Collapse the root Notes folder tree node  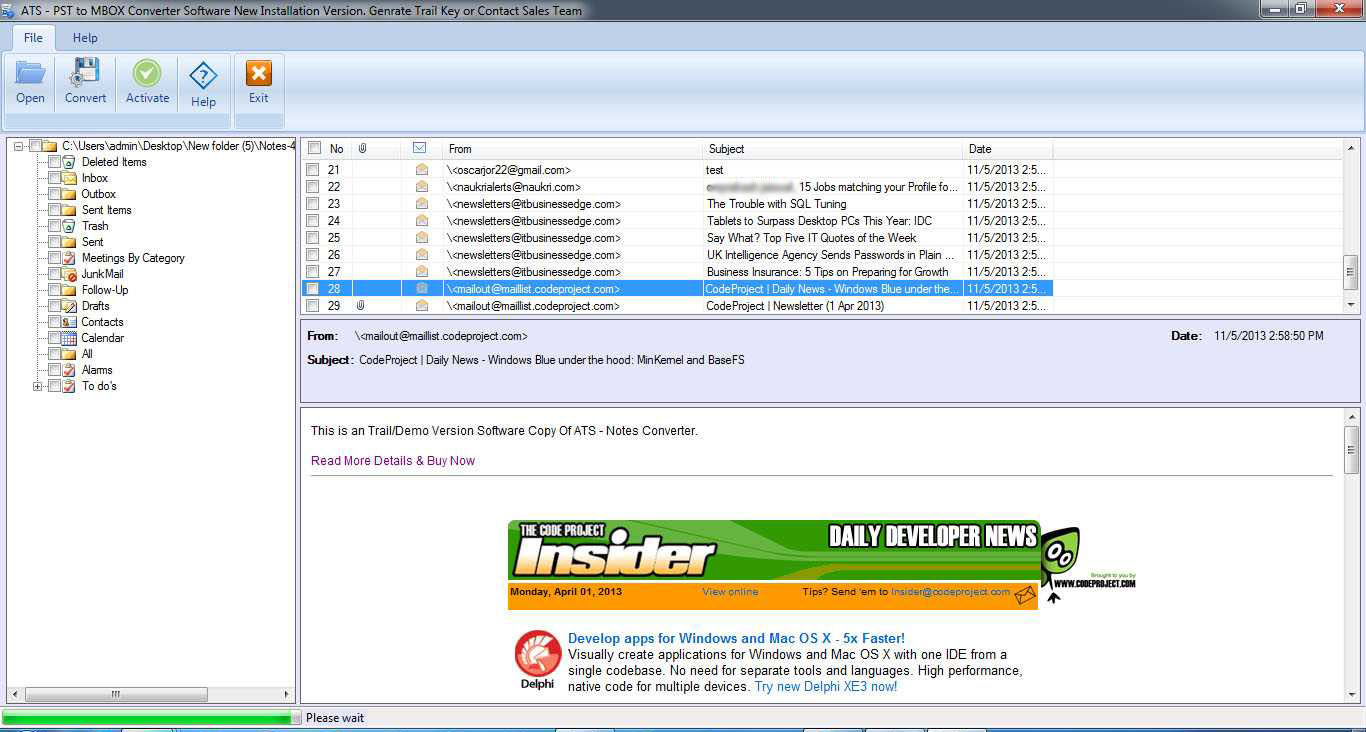tap(19, 146)
